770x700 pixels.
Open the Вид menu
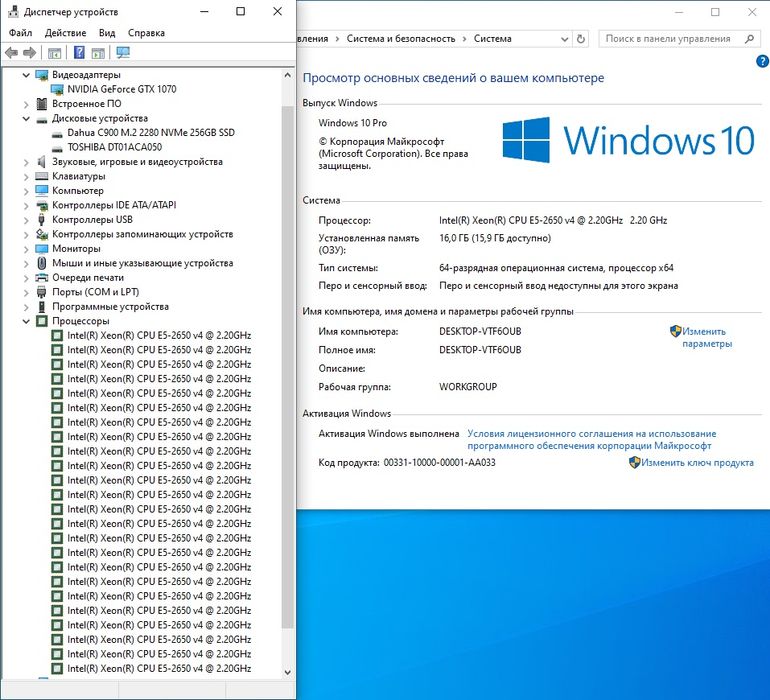coord(107,33)
